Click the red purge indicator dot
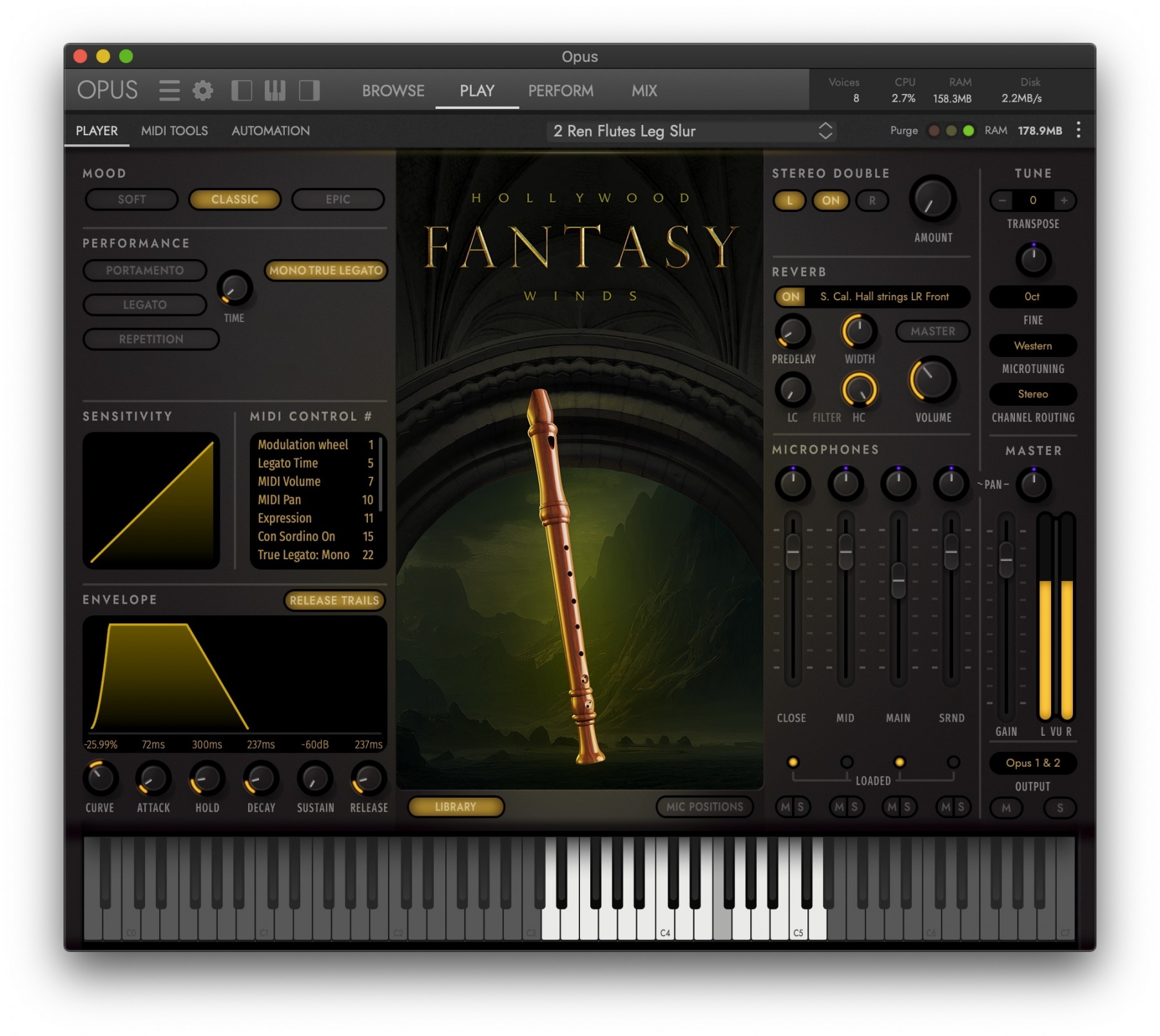 (934, 131)
